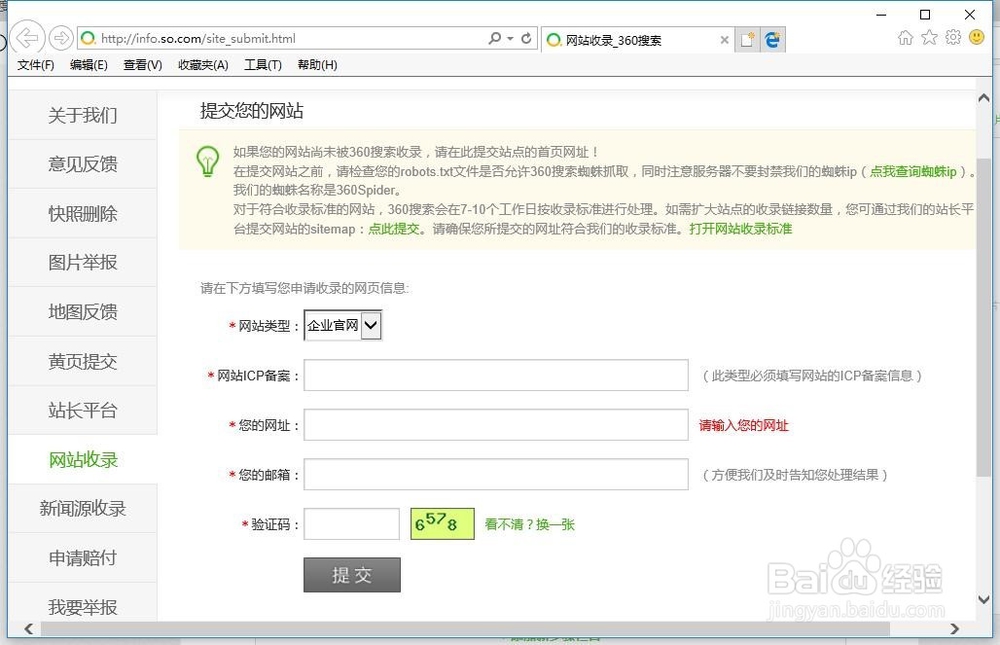
Task: Focus the 网站ICP备案 input field
Action: pyautogui.click(x=496, y=375)
